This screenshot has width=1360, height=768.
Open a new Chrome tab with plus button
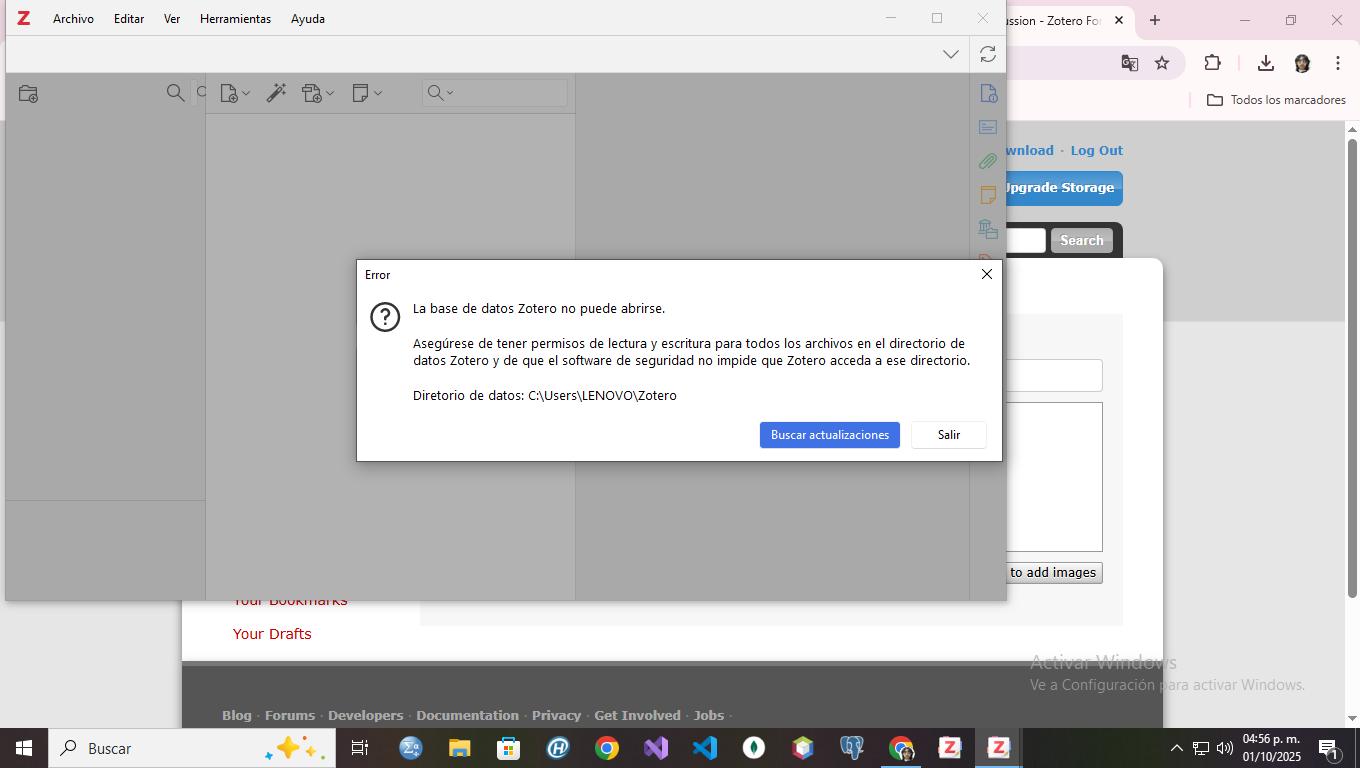click(x=1155, y=20)
